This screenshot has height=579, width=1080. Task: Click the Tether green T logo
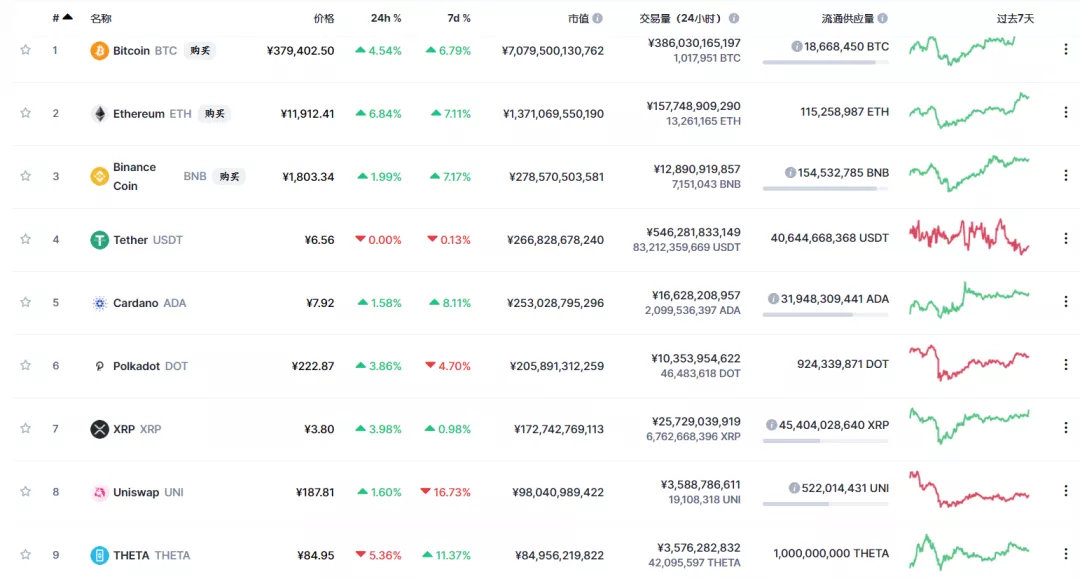pyautogui.click(x=99, y=240)
